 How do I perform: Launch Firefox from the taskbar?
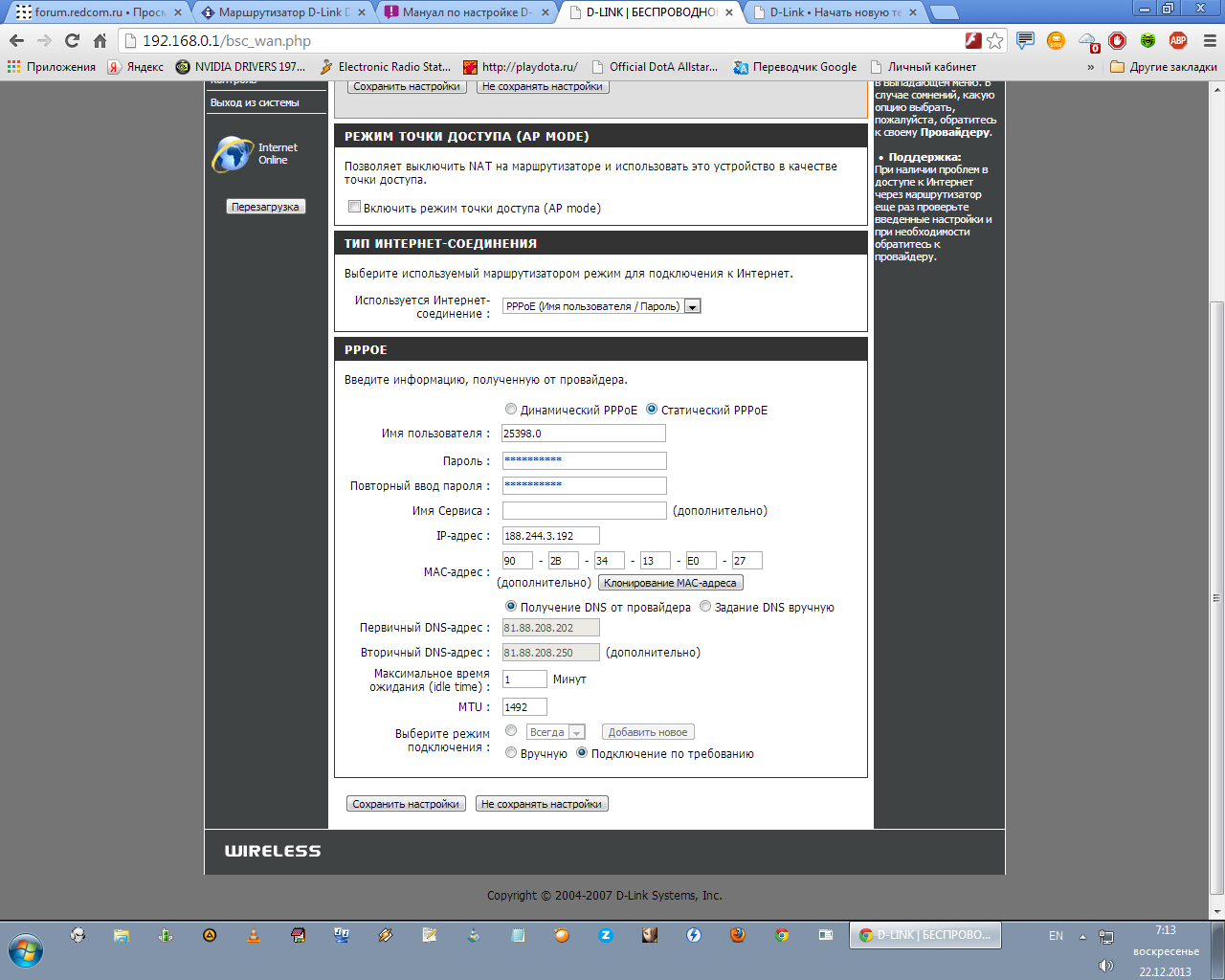738,935
